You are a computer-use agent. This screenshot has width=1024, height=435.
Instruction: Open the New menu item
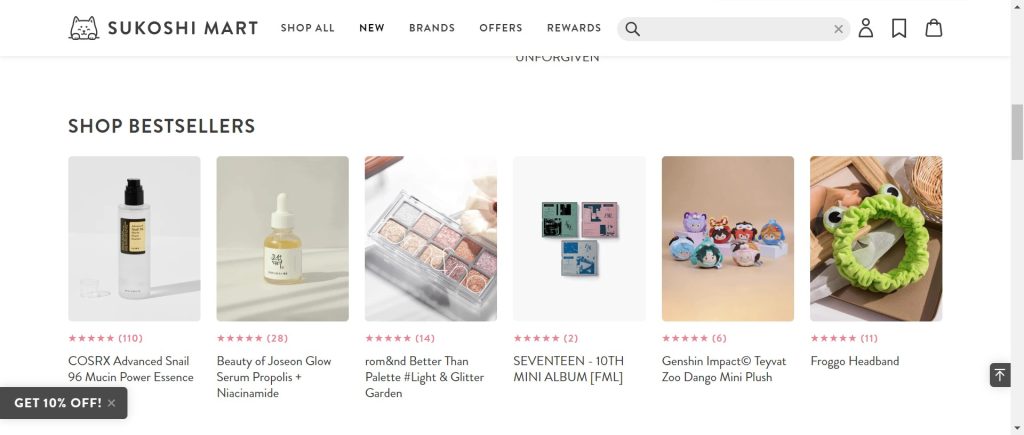pos(372,28)
